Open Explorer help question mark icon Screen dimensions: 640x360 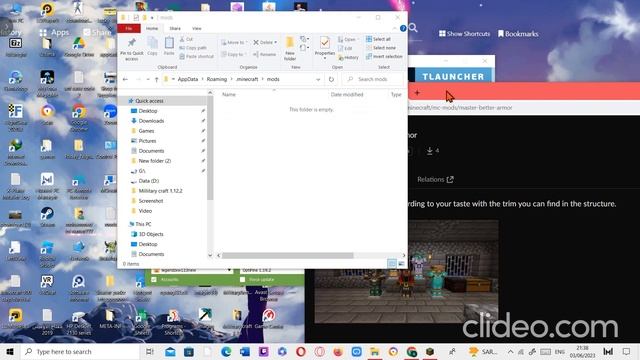403,28
